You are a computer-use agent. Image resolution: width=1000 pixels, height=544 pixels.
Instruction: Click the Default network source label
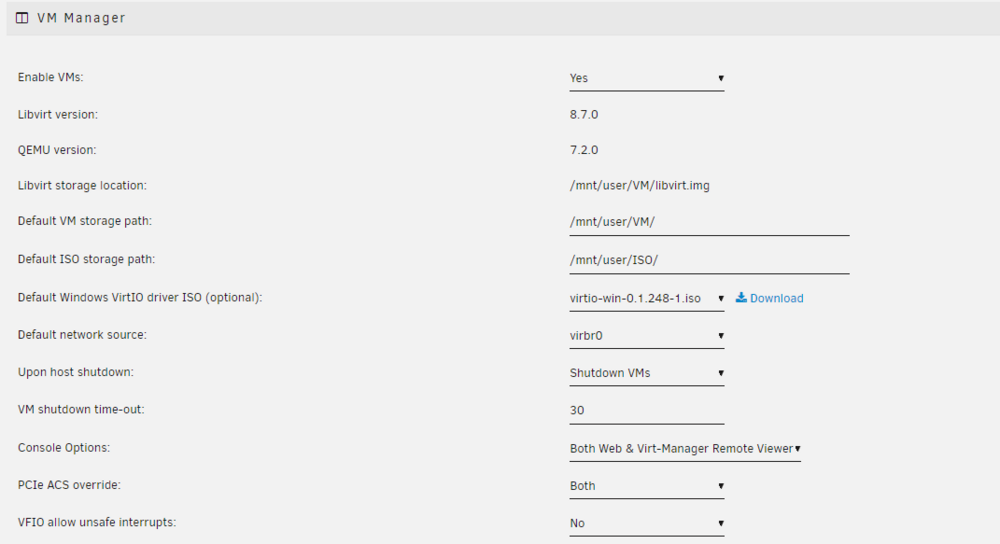coord(82,335)
